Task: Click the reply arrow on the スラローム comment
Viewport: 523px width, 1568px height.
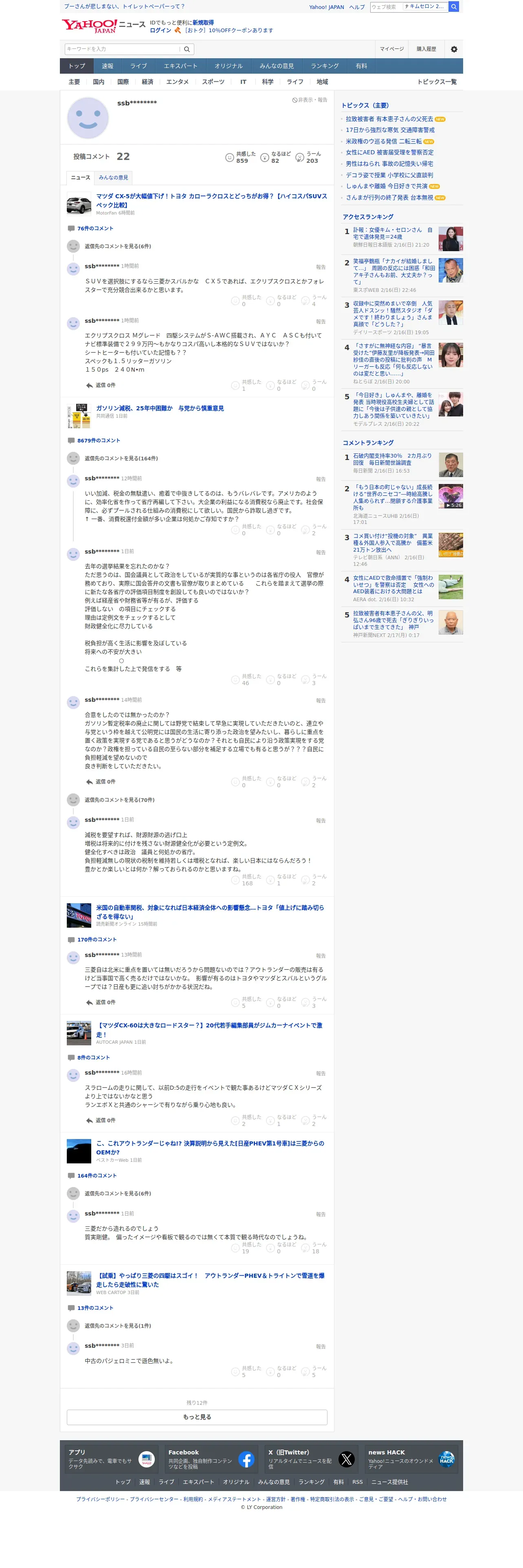Action: point(90,1121)
